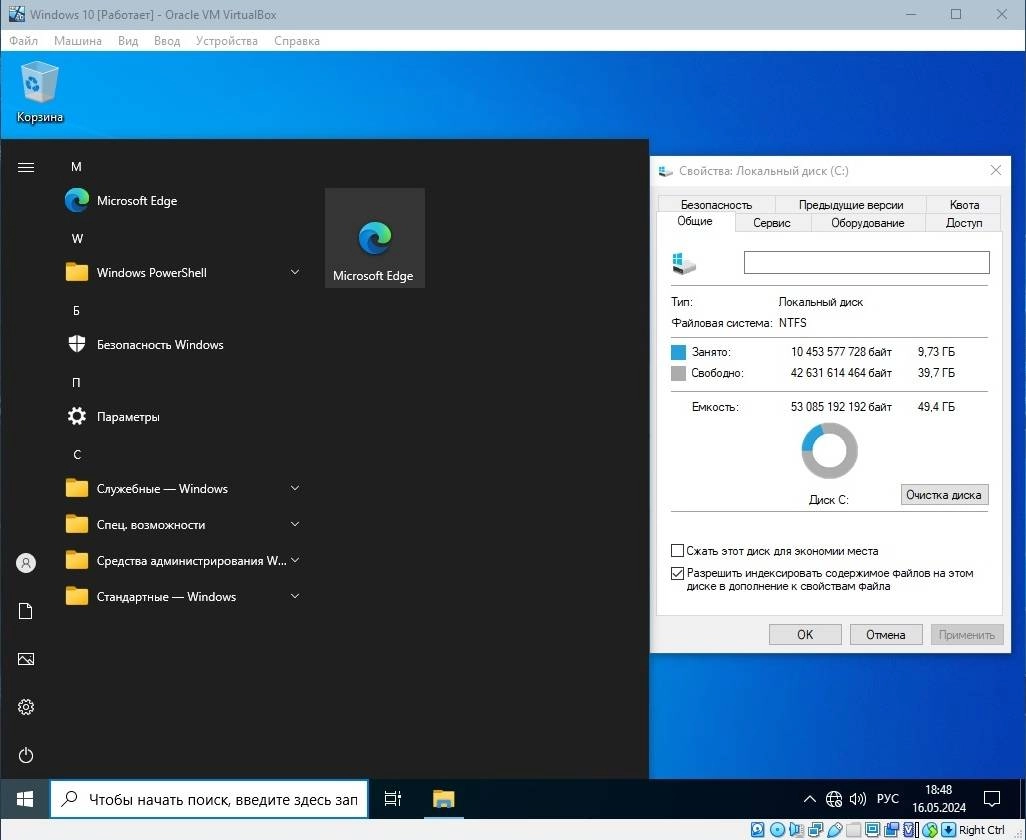This screenshot has height=840, width=1026.
Task: Click the taskbar search box
Action: coord(209,799)
